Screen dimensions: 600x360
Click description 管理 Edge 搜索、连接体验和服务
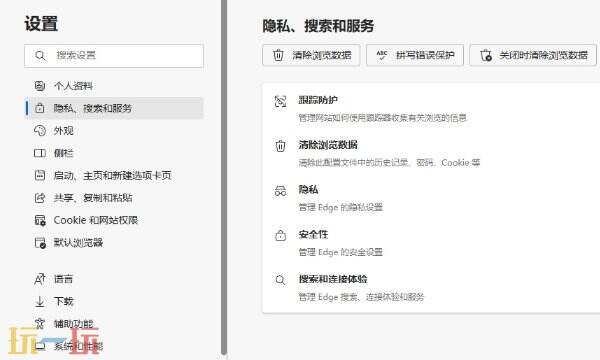(361, 297)
